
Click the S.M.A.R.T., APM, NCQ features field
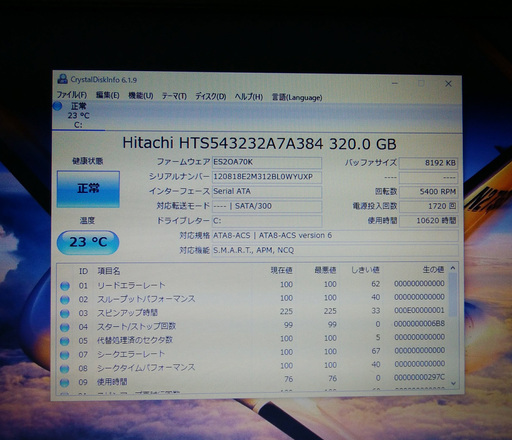click(335, 250)
